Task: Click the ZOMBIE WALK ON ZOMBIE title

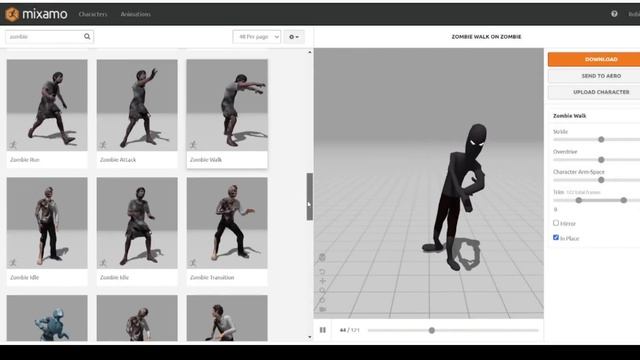Action: tap(486, 37)
